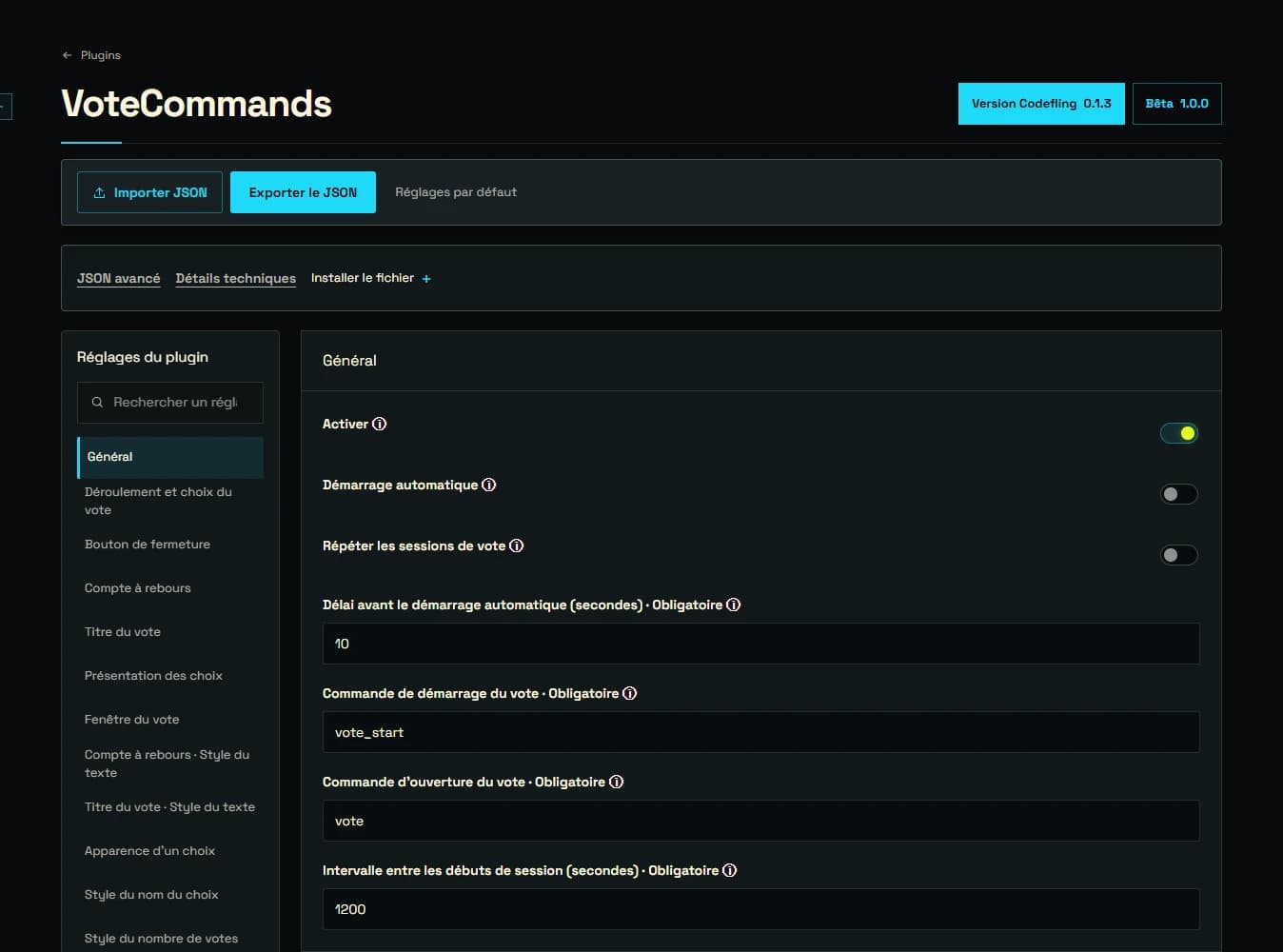This screenshot has width=1283, height=952.
Task: Select Style du nom du choix
Action: click(170, 895)
